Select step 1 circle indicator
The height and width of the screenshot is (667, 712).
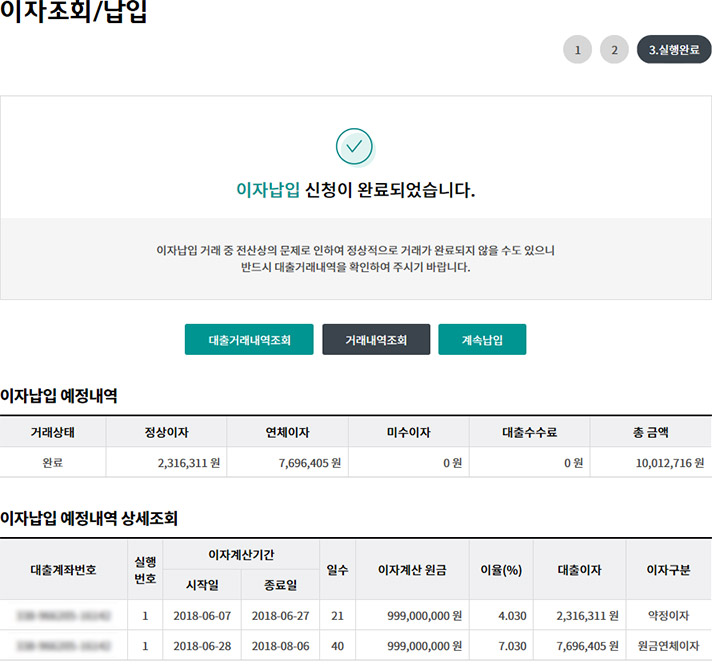point(577,49)
